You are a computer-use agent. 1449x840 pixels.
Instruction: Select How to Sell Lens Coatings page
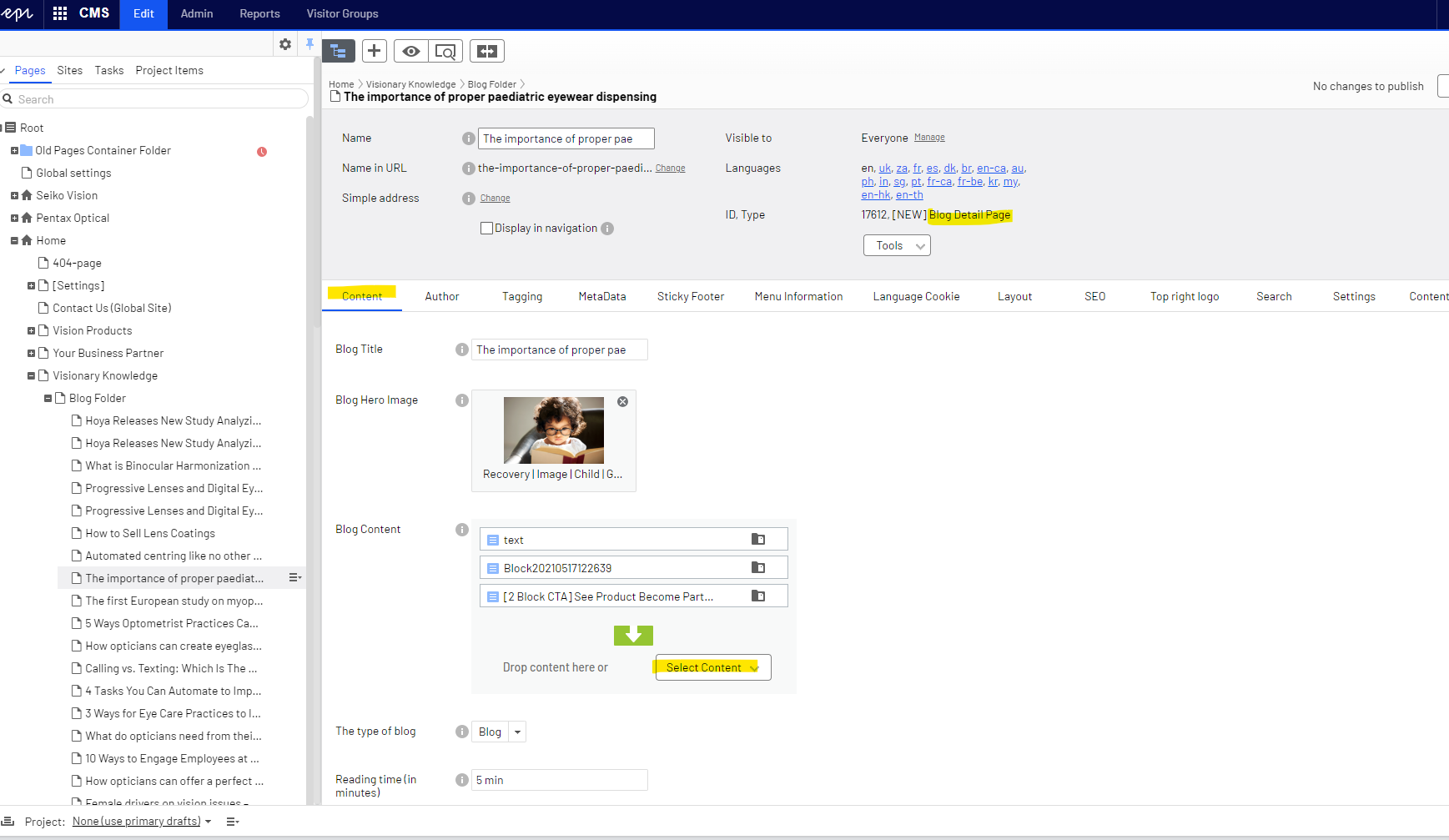coord(150,533)
